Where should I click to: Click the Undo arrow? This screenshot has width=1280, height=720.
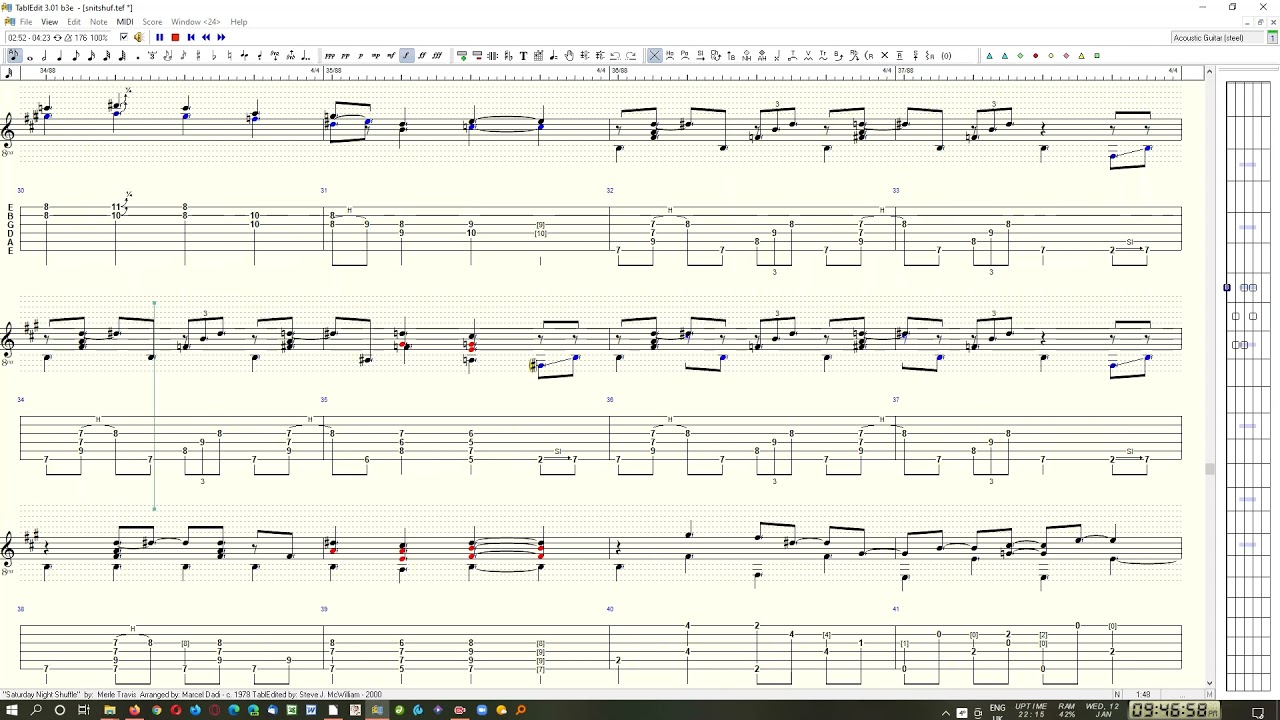point(615,56)
